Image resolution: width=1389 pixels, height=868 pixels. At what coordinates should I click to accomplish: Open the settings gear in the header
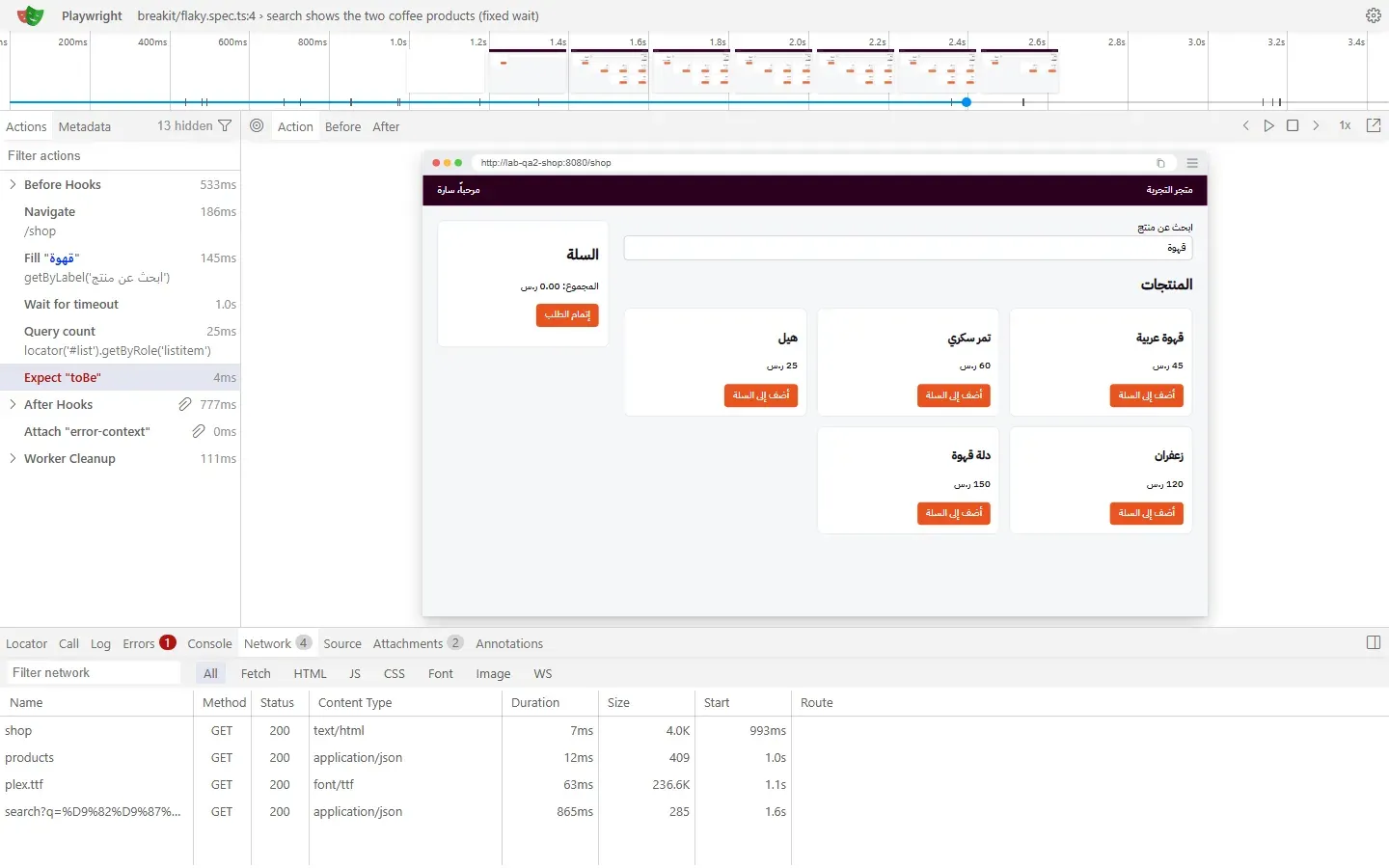pos(1374,15)
